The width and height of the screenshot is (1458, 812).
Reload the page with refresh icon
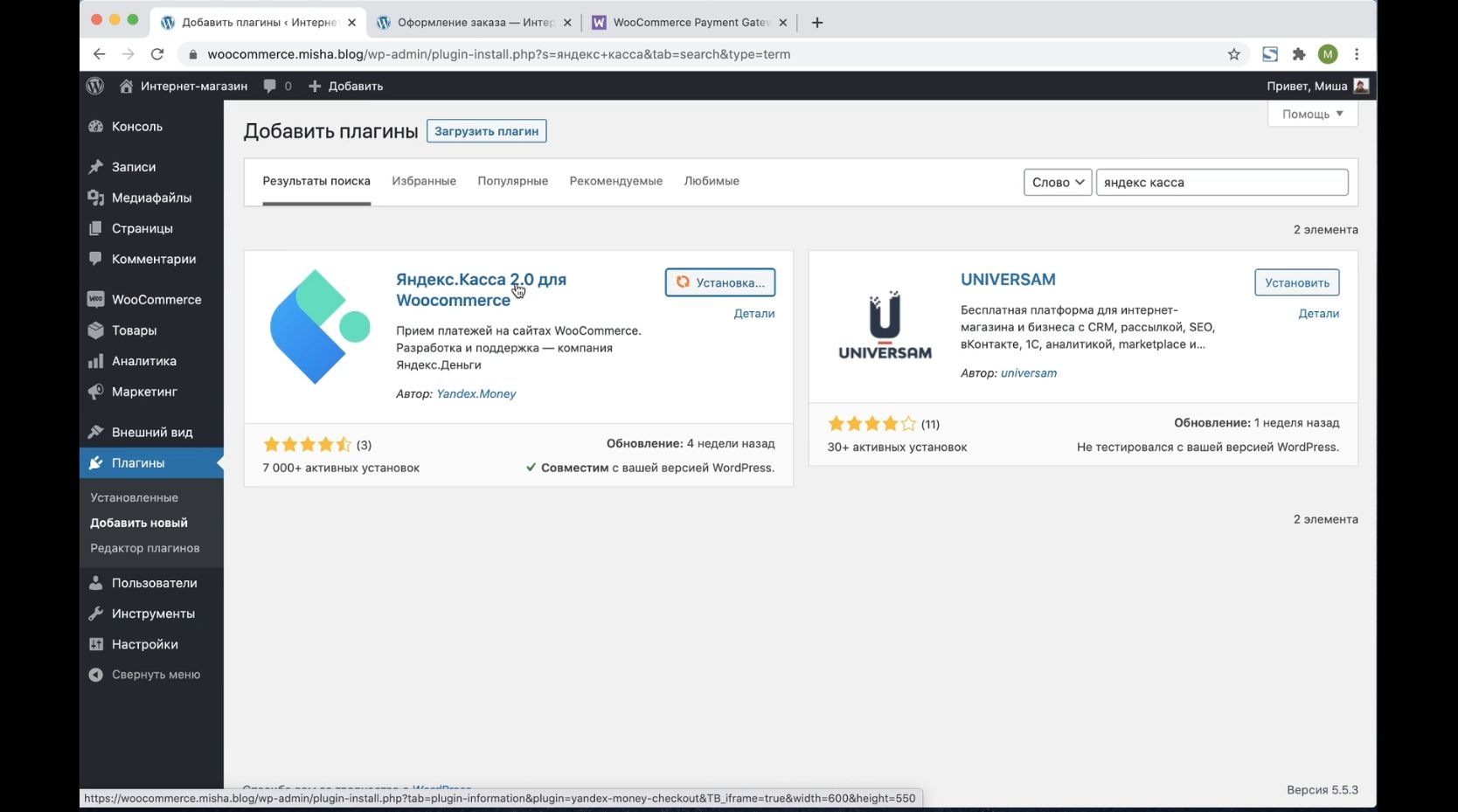157,54
